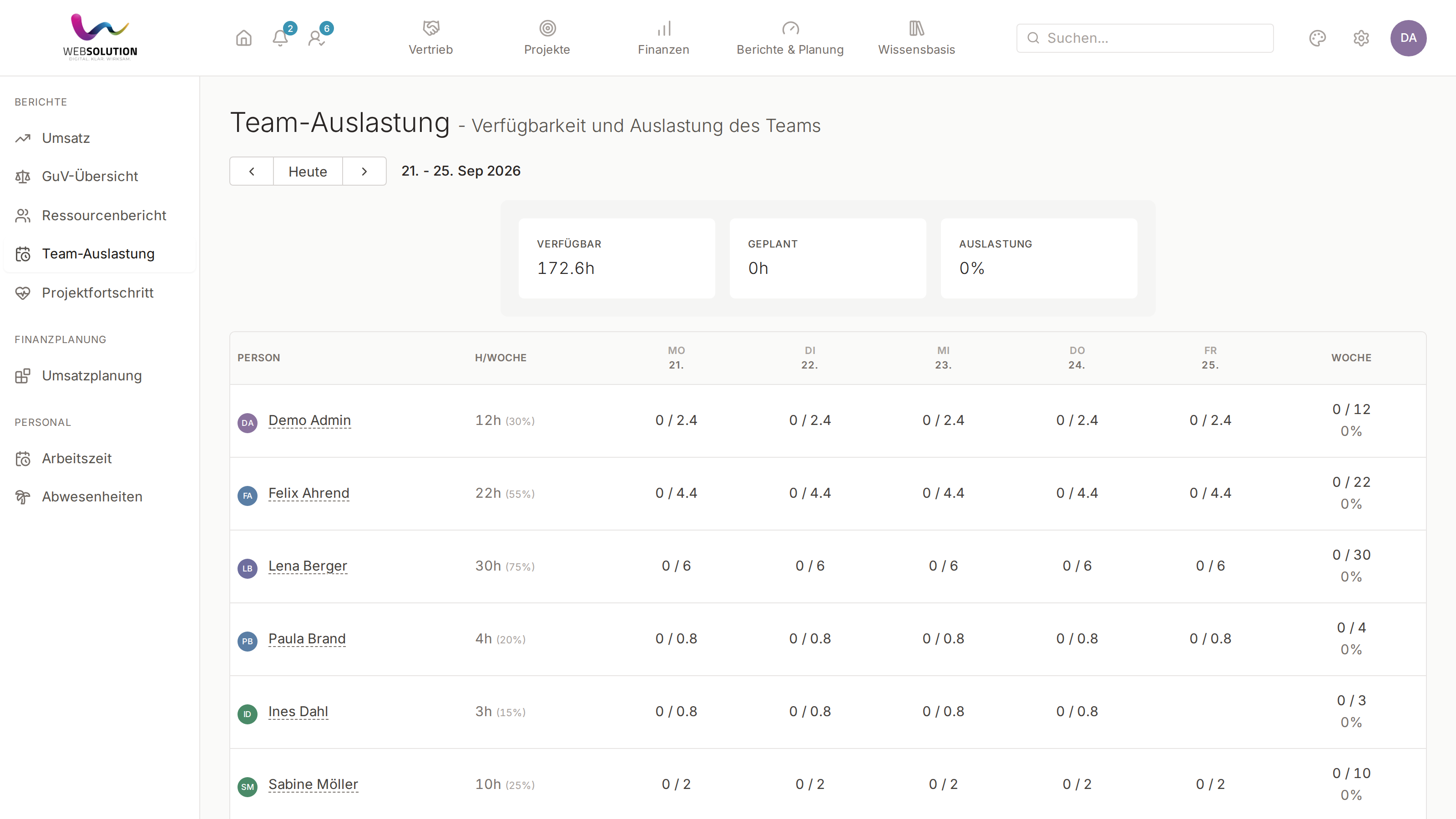The width and height of the screenshot is (1456, 819).
Task: Open the home icon in top bar
Action: (243, 38)
